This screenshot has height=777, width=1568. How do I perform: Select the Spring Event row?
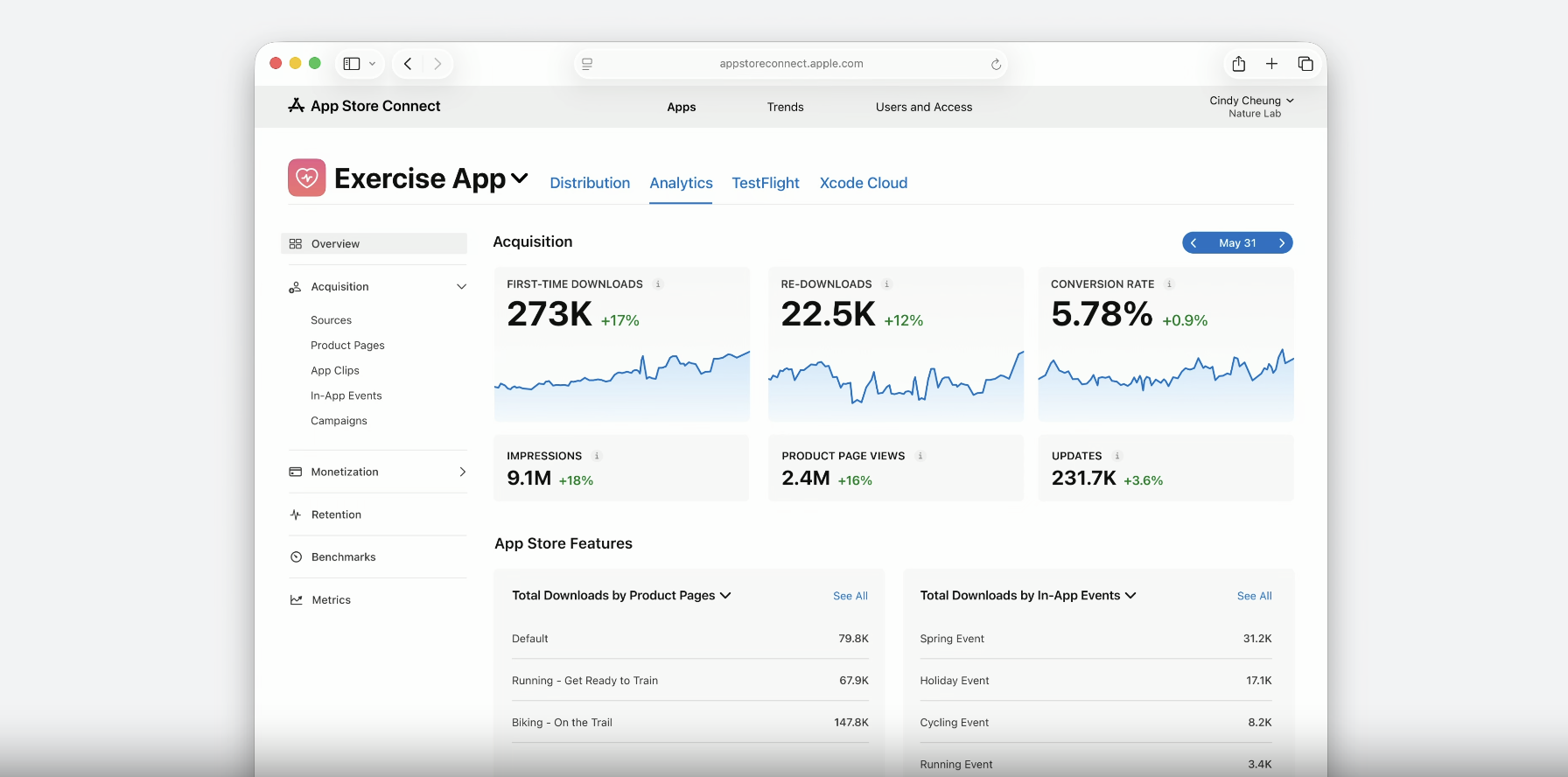(x=1095, y=639)
